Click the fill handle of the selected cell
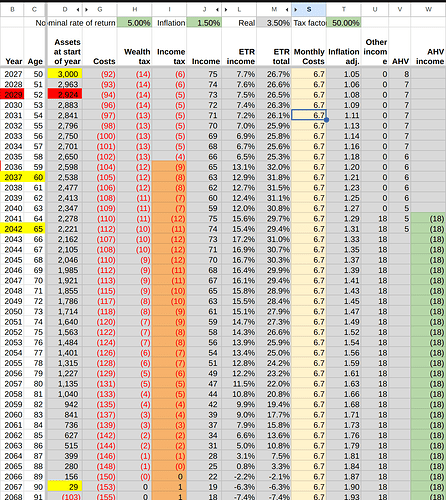 (x=326, y=120)
